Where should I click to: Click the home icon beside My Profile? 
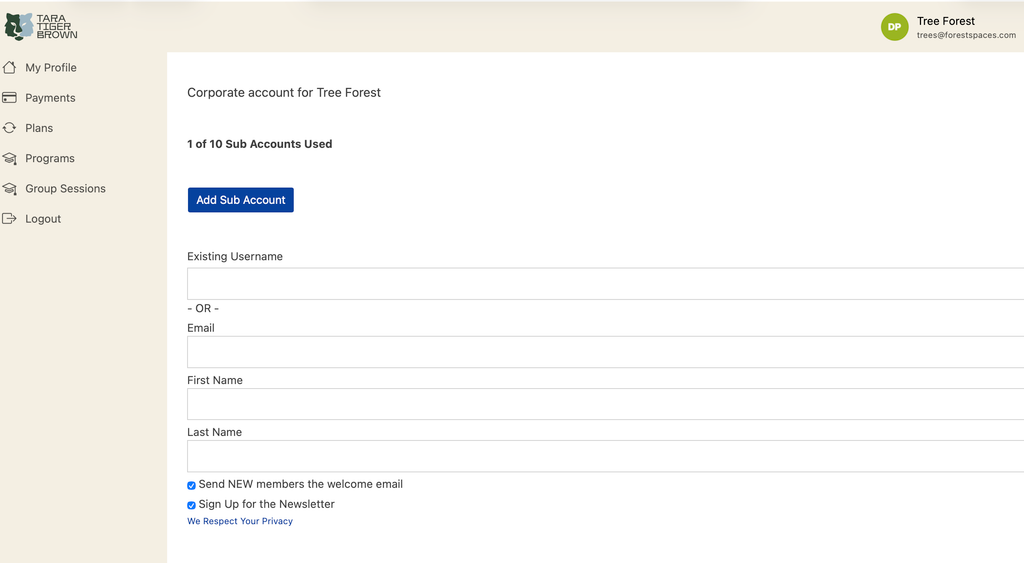(x=9, y=67)
